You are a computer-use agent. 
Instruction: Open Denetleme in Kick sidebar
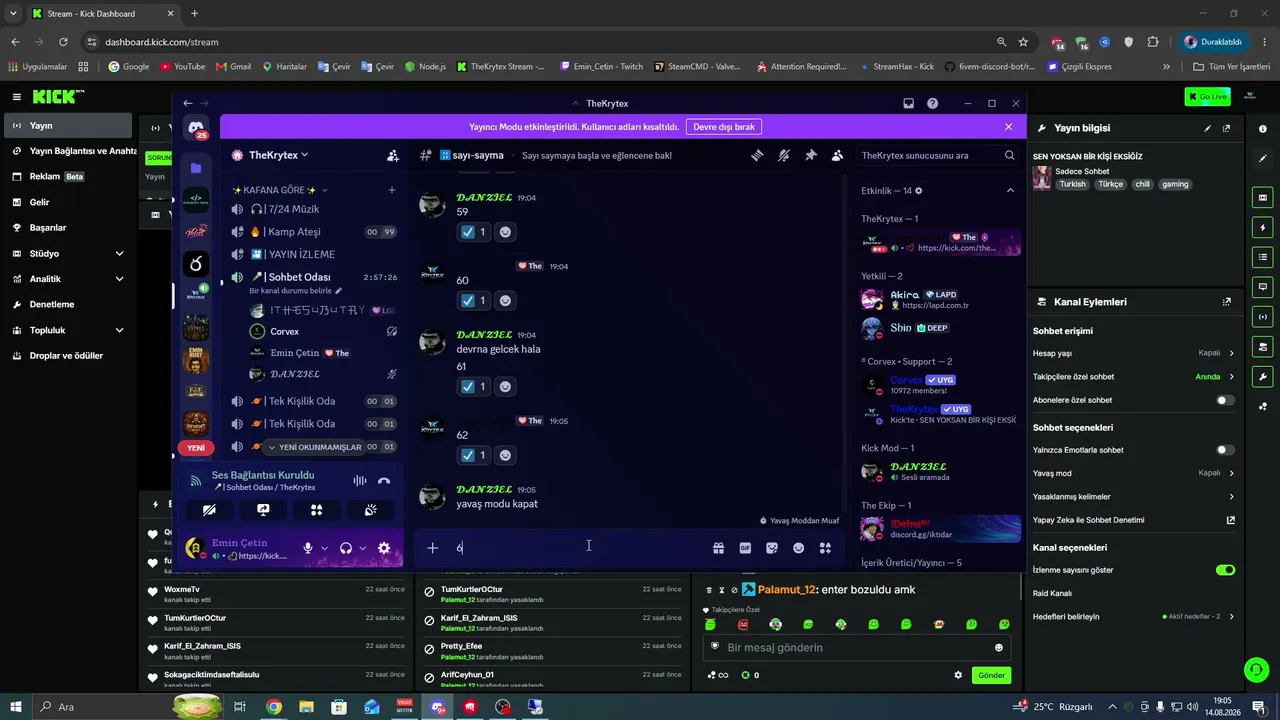(x=68, y=304)
